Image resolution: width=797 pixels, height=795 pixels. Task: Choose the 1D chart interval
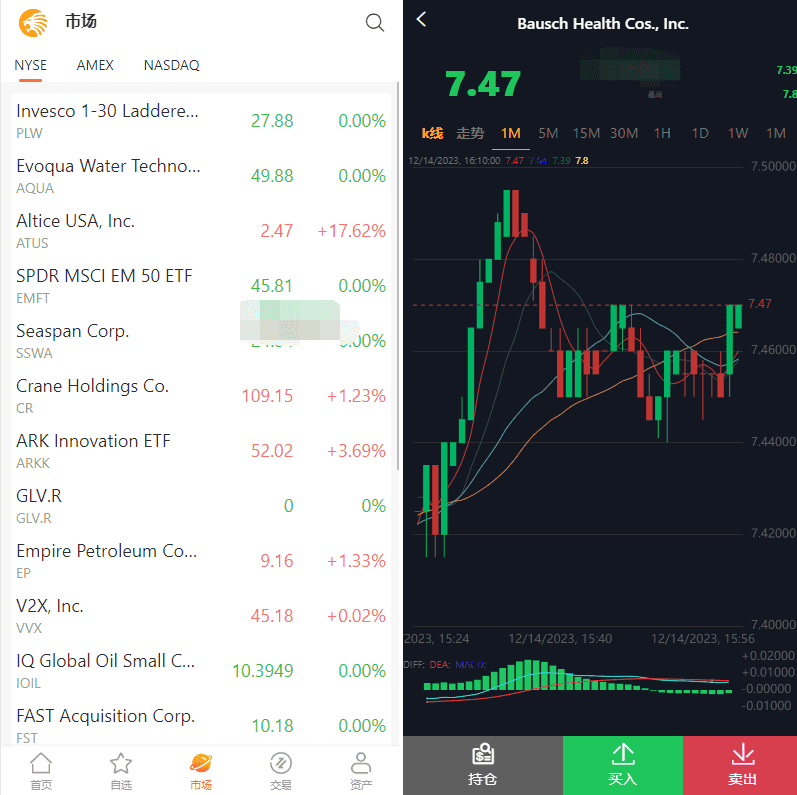pyautogui.click(x=700, y=133)
